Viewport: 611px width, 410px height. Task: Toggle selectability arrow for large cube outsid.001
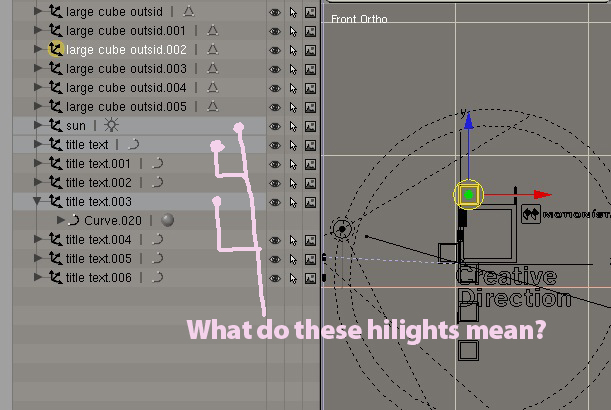coord(293,32)
